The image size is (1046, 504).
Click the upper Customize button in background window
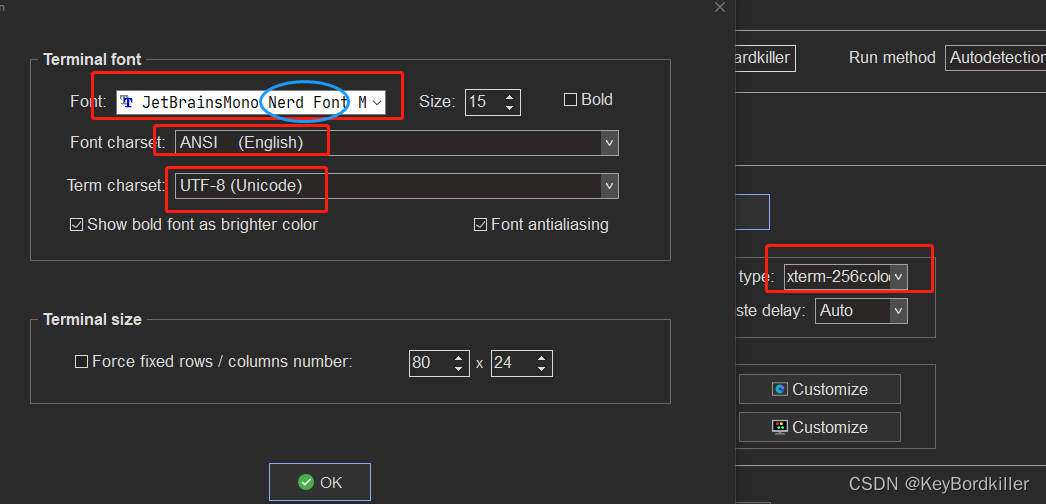[x=820, y=389]
